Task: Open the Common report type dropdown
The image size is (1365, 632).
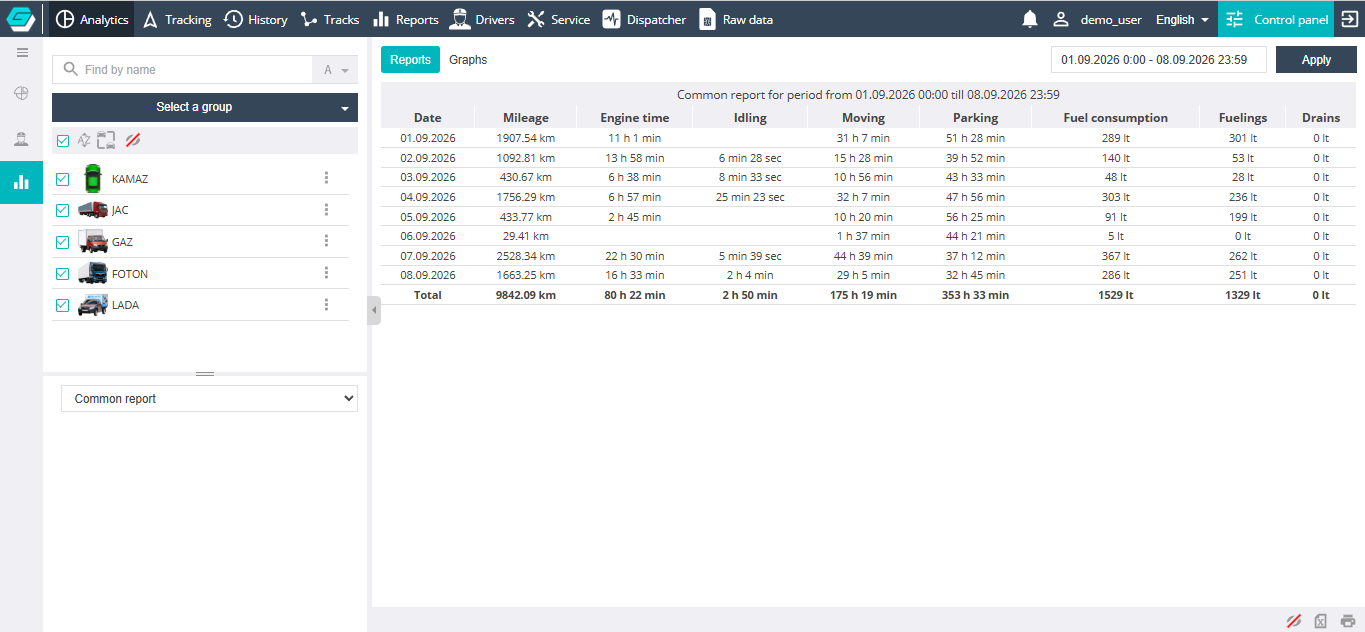Action: tap(210, 399)
